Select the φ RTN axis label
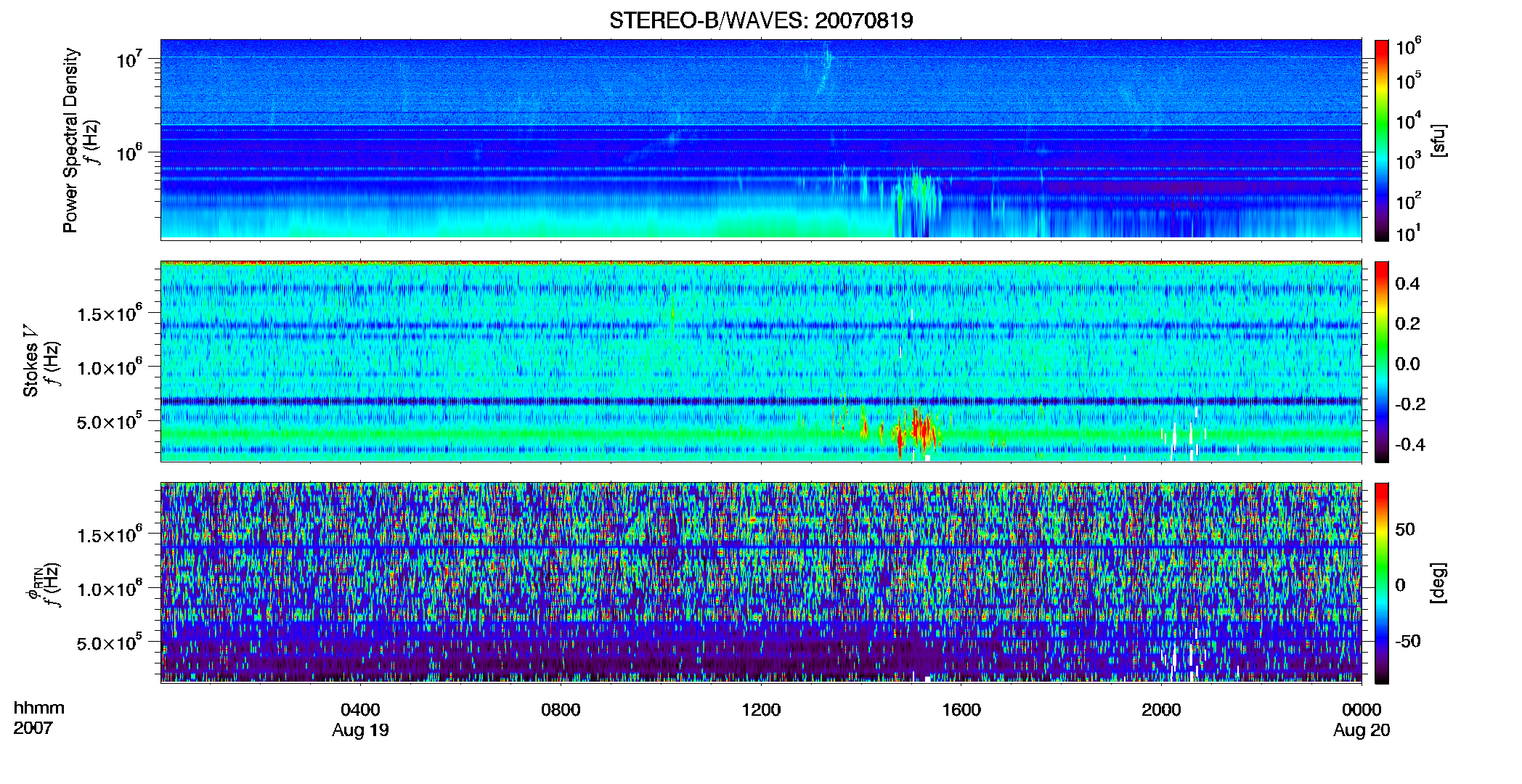The height and width of the screenshot is (784, 1522). tap(33, 583)
